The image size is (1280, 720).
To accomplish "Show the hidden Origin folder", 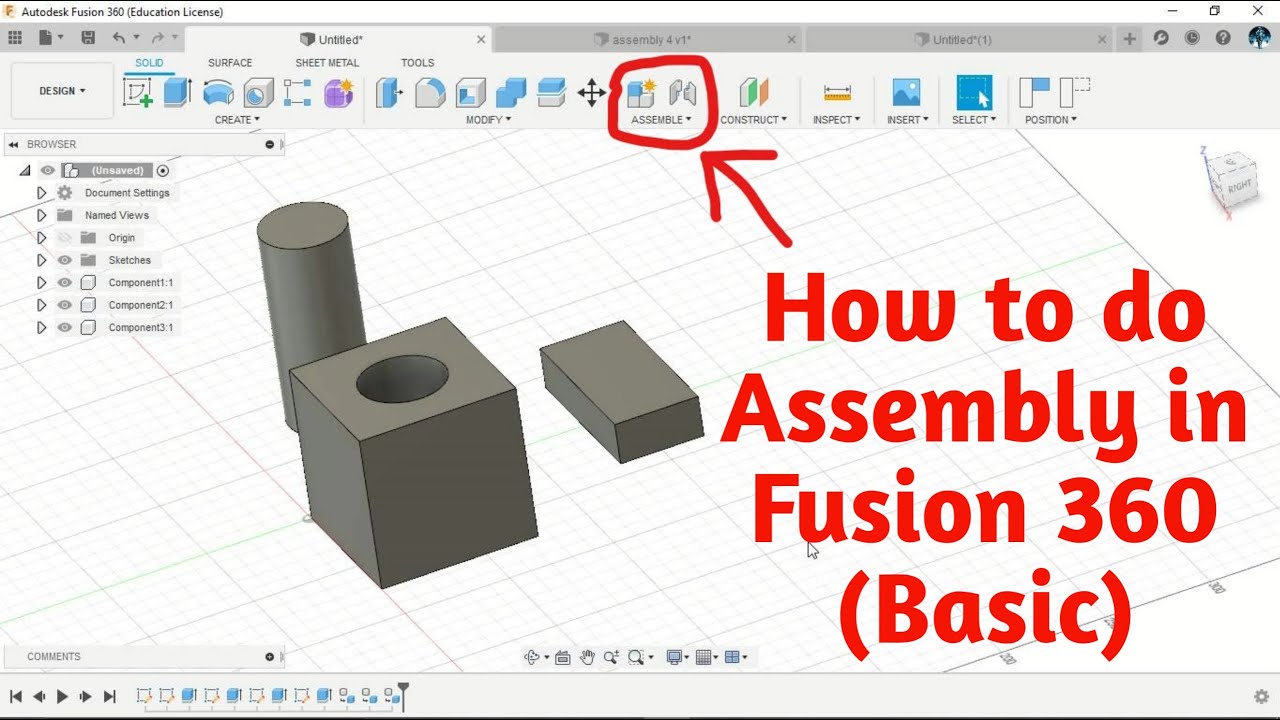I will click(65, 238).
